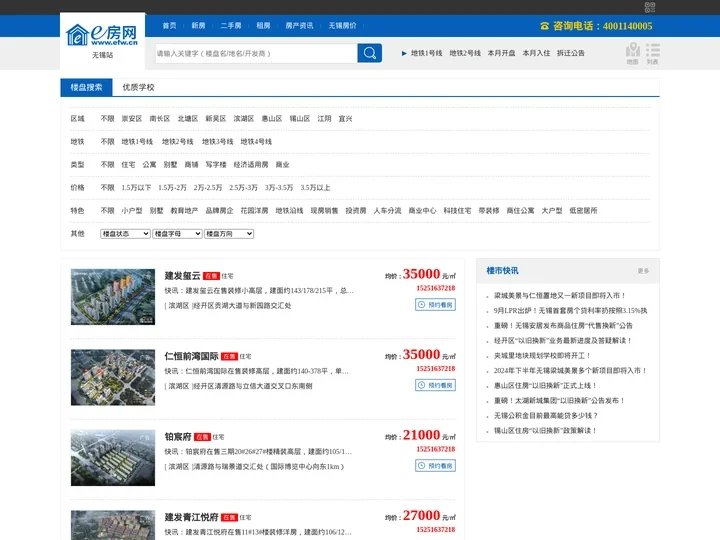Open the 楼盘状态 dropdown

tap(125, 234)
